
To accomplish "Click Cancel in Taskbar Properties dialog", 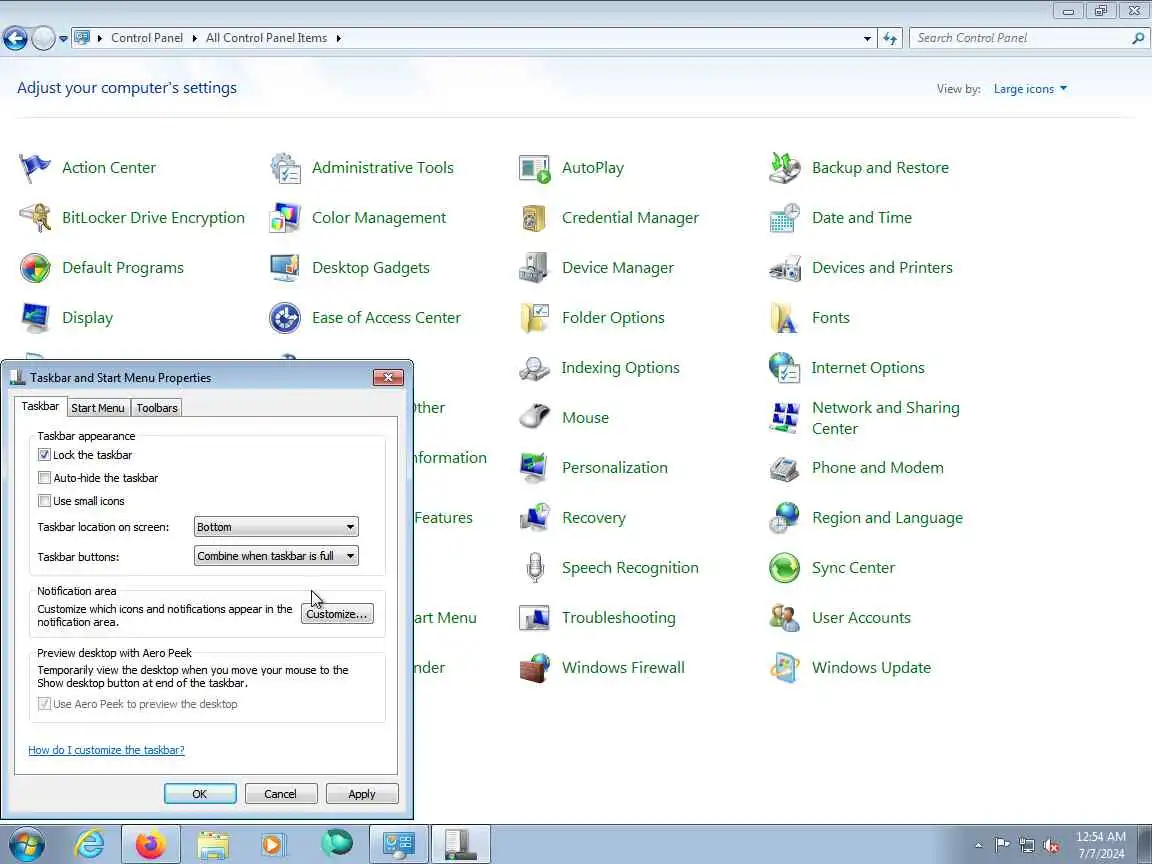I will coord(281,794).
